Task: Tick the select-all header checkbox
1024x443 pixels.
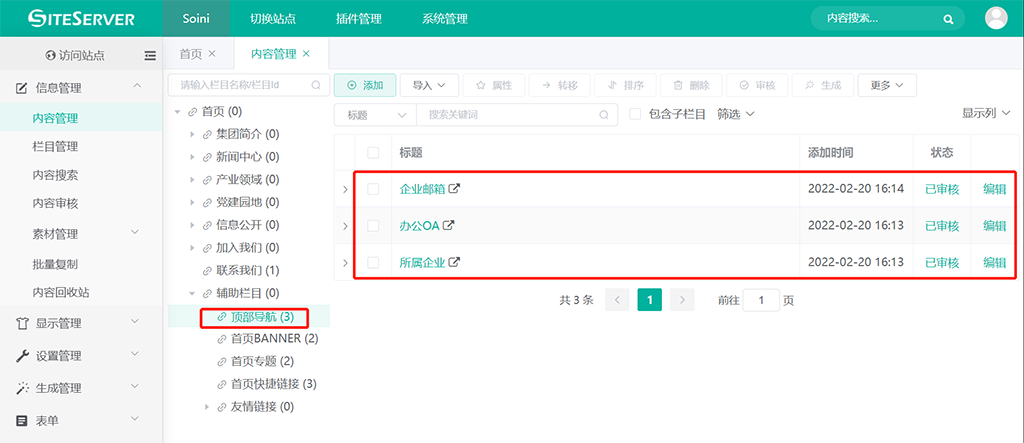Action: pos(373,153)
